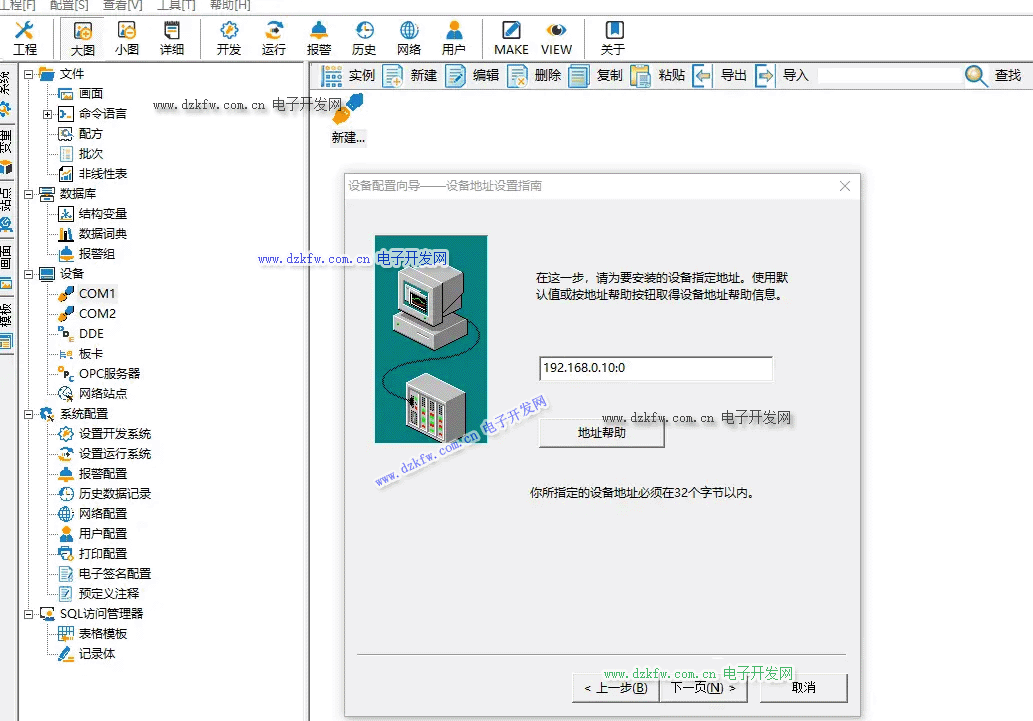1033x721 pixels.
Task: Collapse the 系统配置 tree branch
Action: [29, 414]
